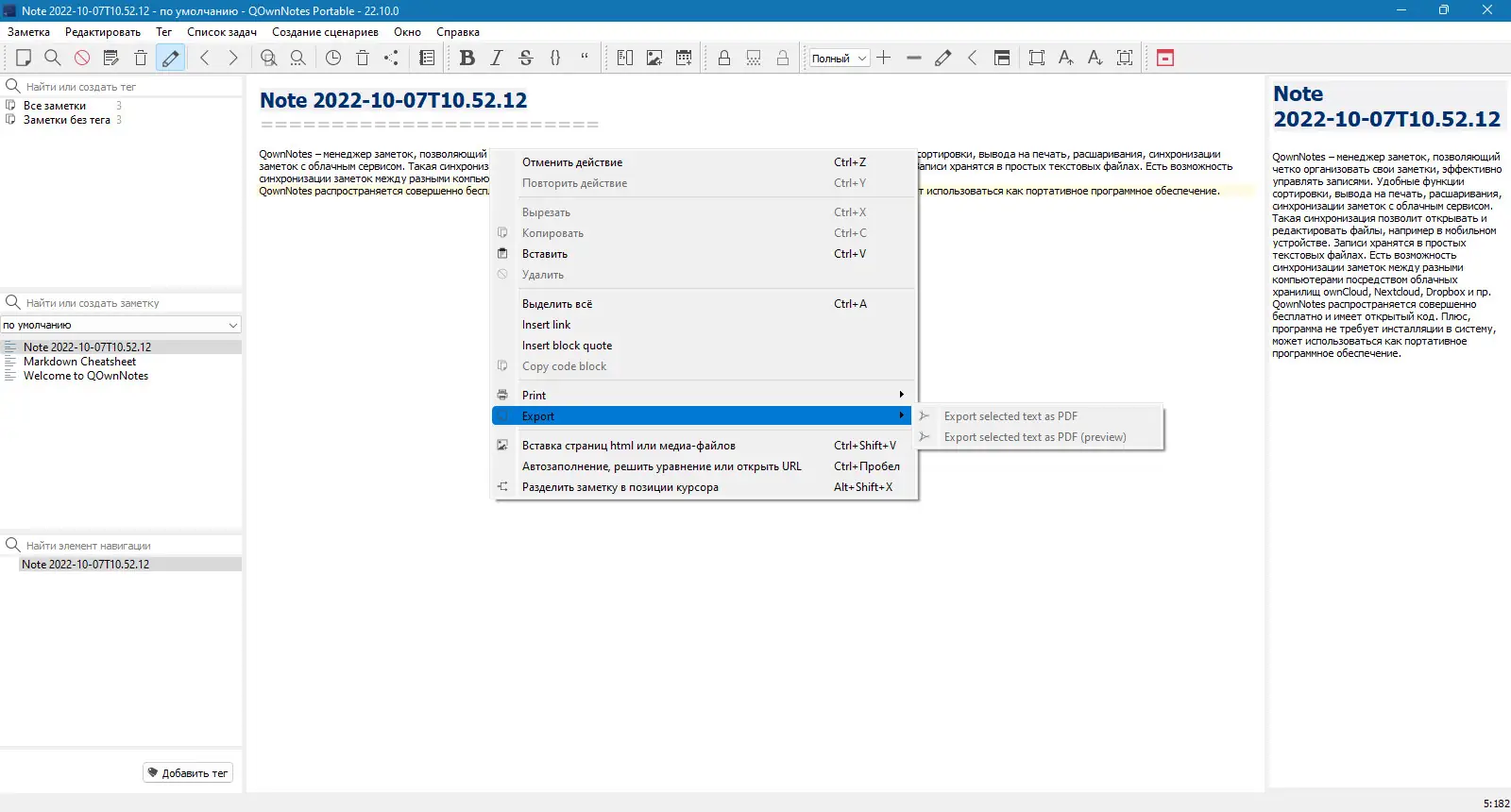The width and height of the screenshot is (1511, 812).
Task: Add a new workspace with plus icon
Action: pos(884,58)
